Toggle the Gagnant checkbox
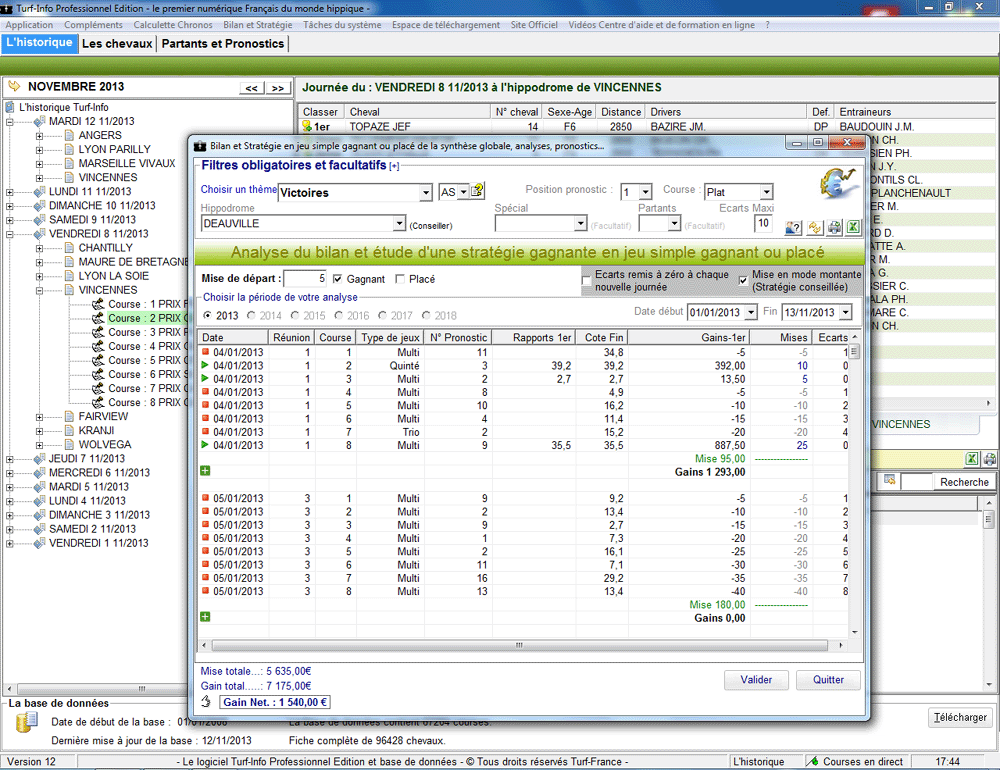1000x770 pixels. [x=337, y=279]
